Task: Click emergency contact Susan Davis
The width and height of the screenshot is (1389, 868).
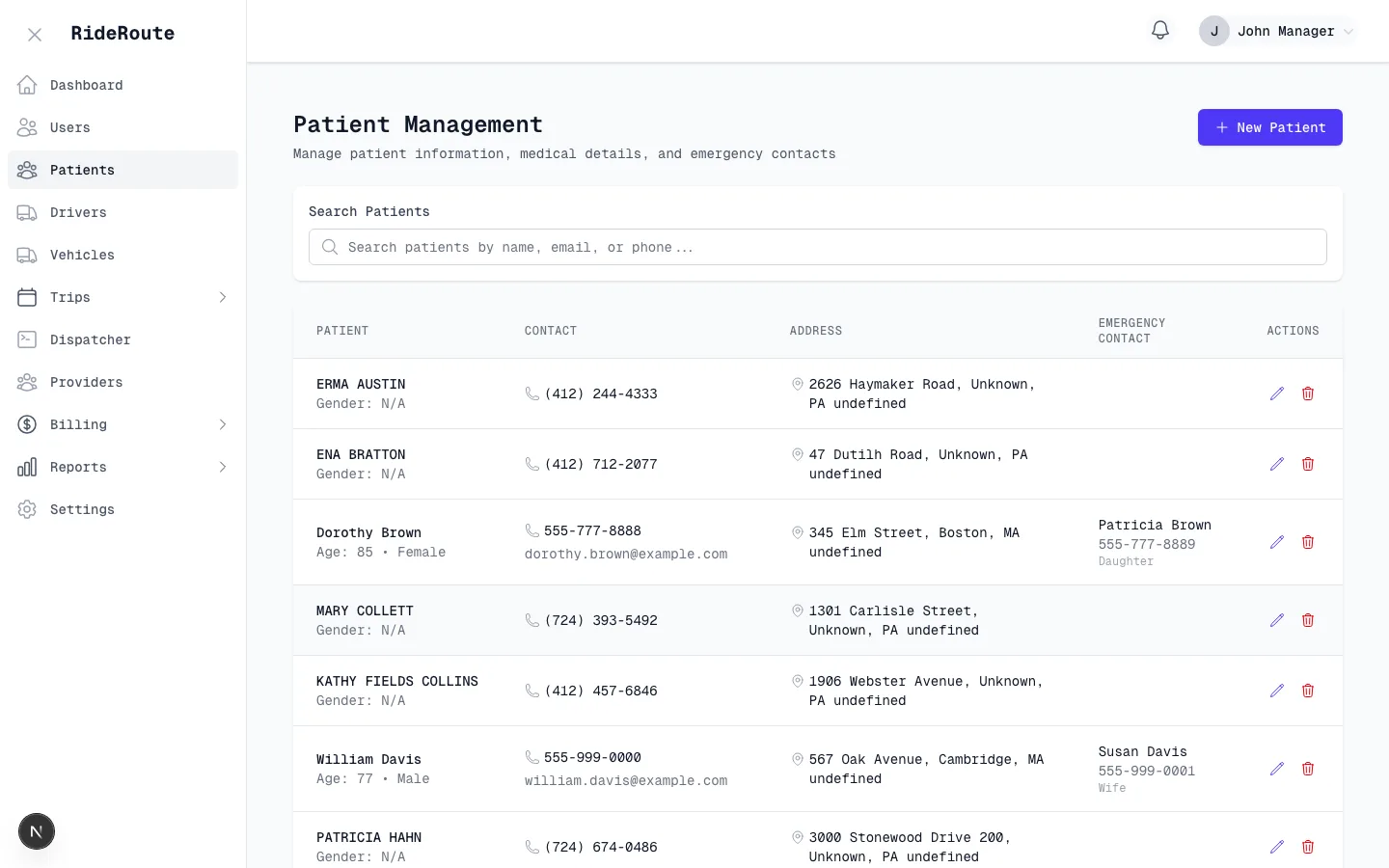Action: [1142, 751]
